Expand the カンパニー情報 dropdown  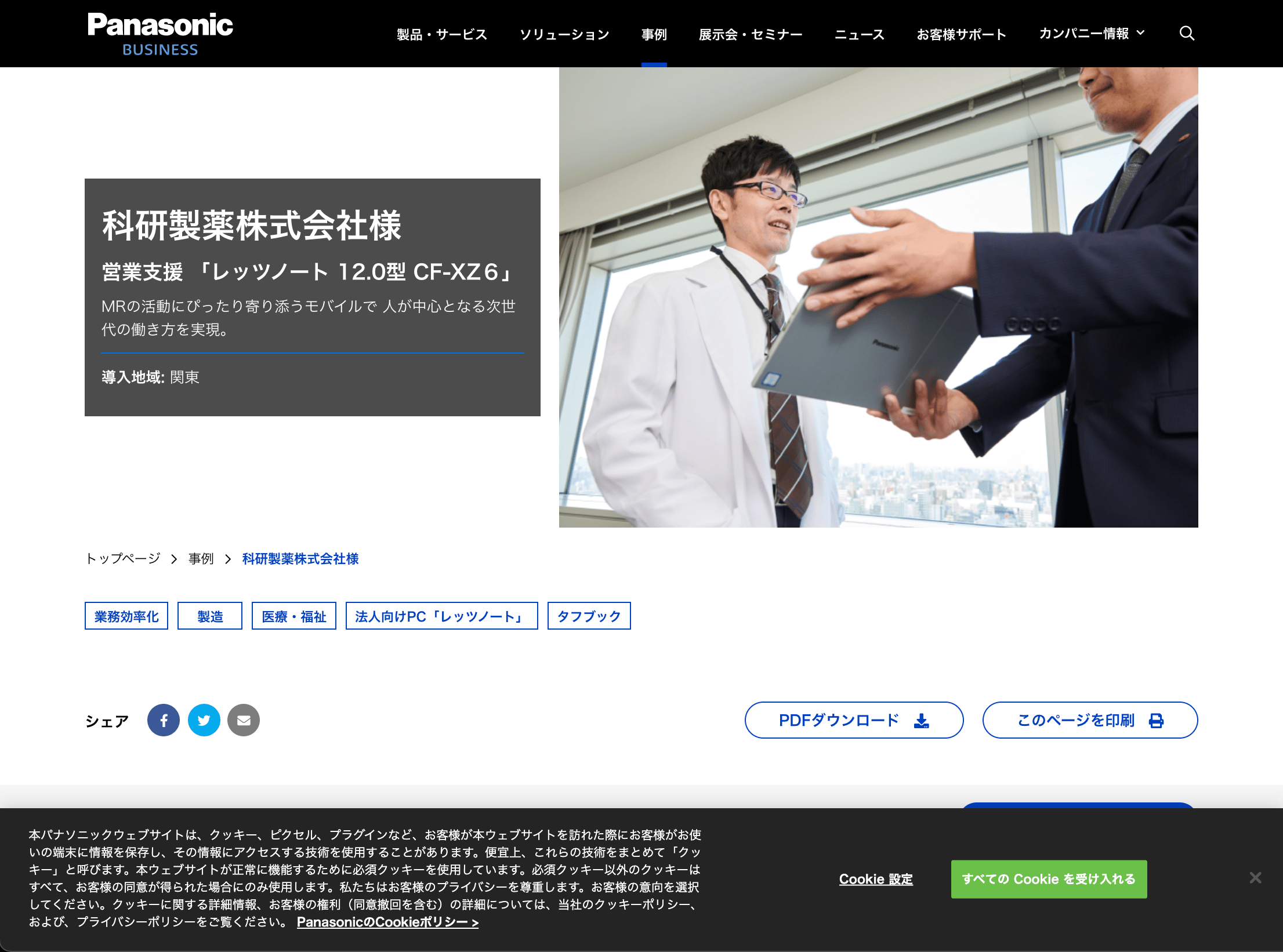coord(1092,34)
